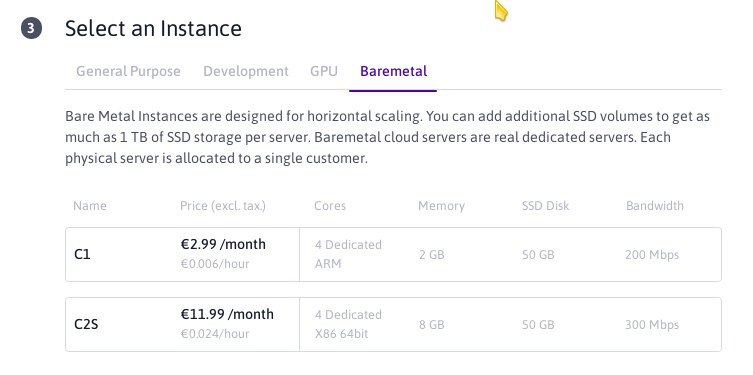Click the SSD Disk column header
Viewport: 753px width, 375px height.
(545, 206)
